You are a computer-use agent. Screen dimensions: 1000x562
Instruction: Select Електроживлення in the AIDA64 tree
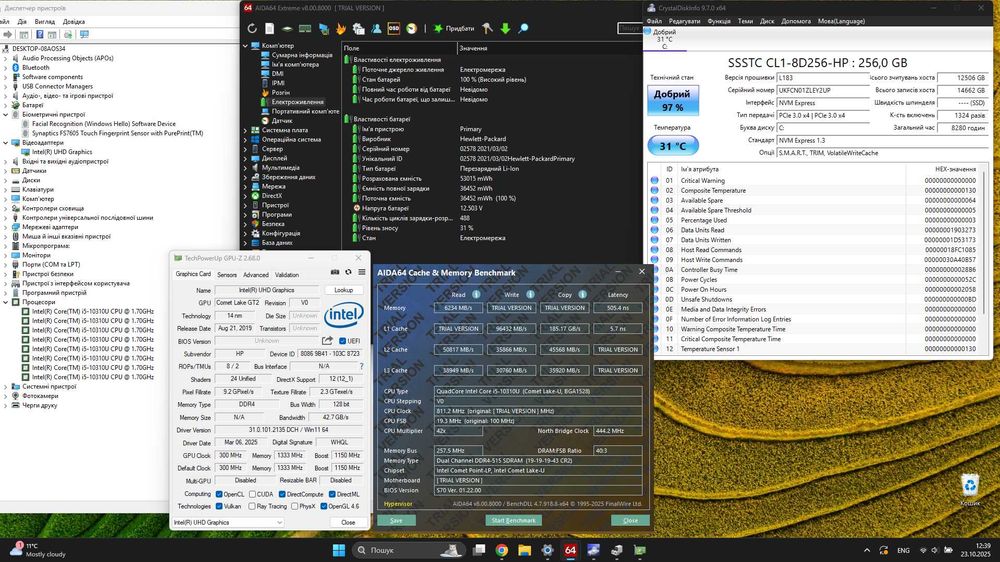point(297,102)
